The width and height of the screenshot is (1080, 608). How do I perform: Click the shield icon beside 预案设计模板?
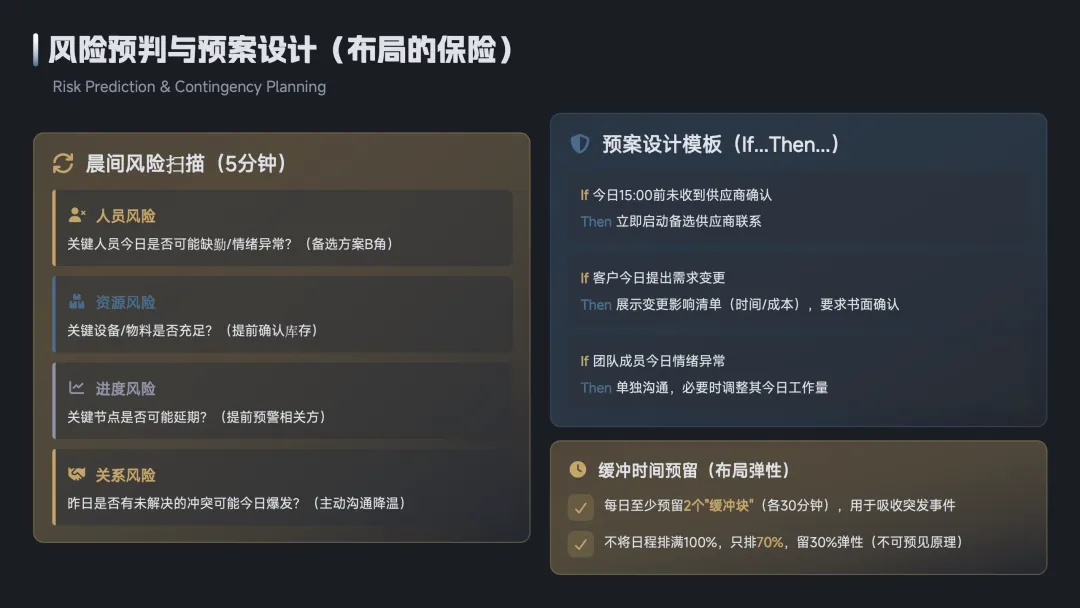coord(580,144)
